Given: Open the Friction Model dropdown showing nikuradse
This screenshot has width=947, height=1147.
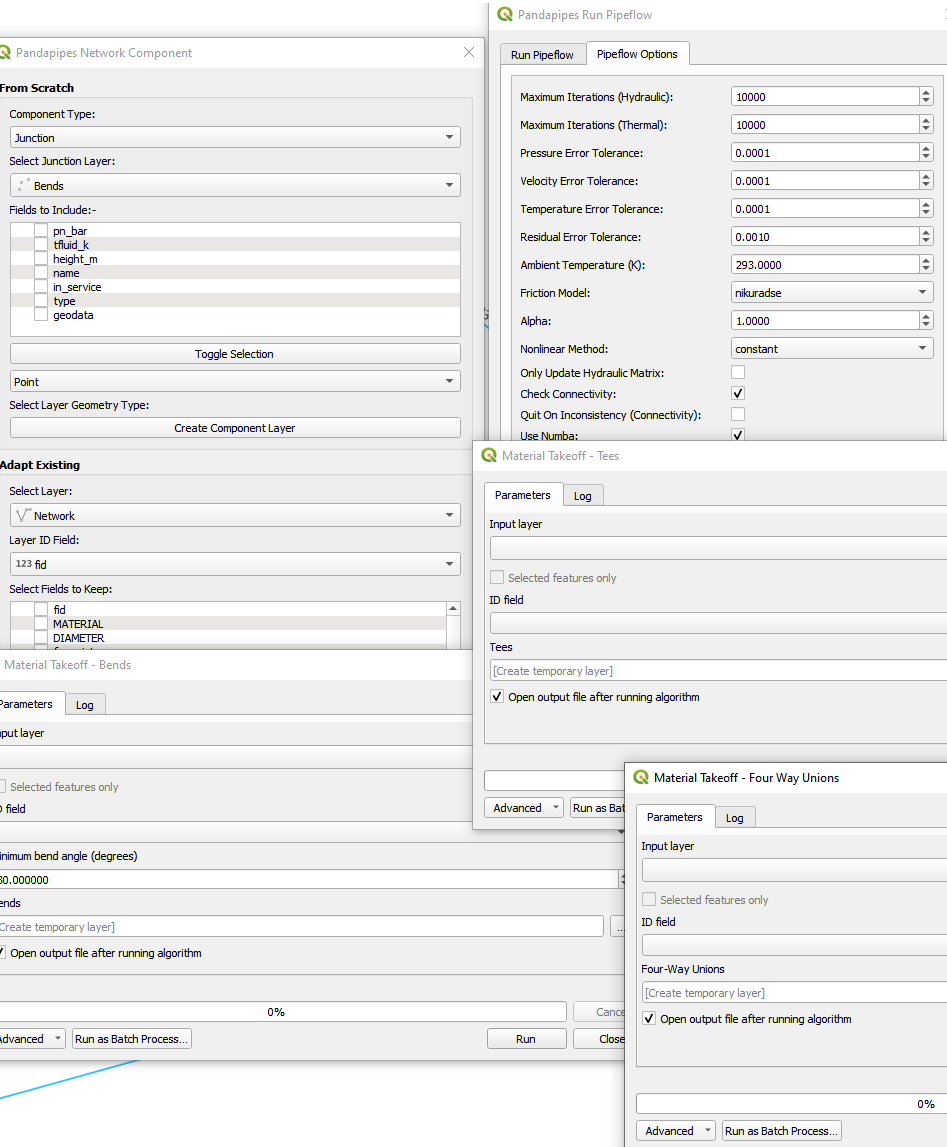Looking at the screenshot, I should tap(832, 293).
